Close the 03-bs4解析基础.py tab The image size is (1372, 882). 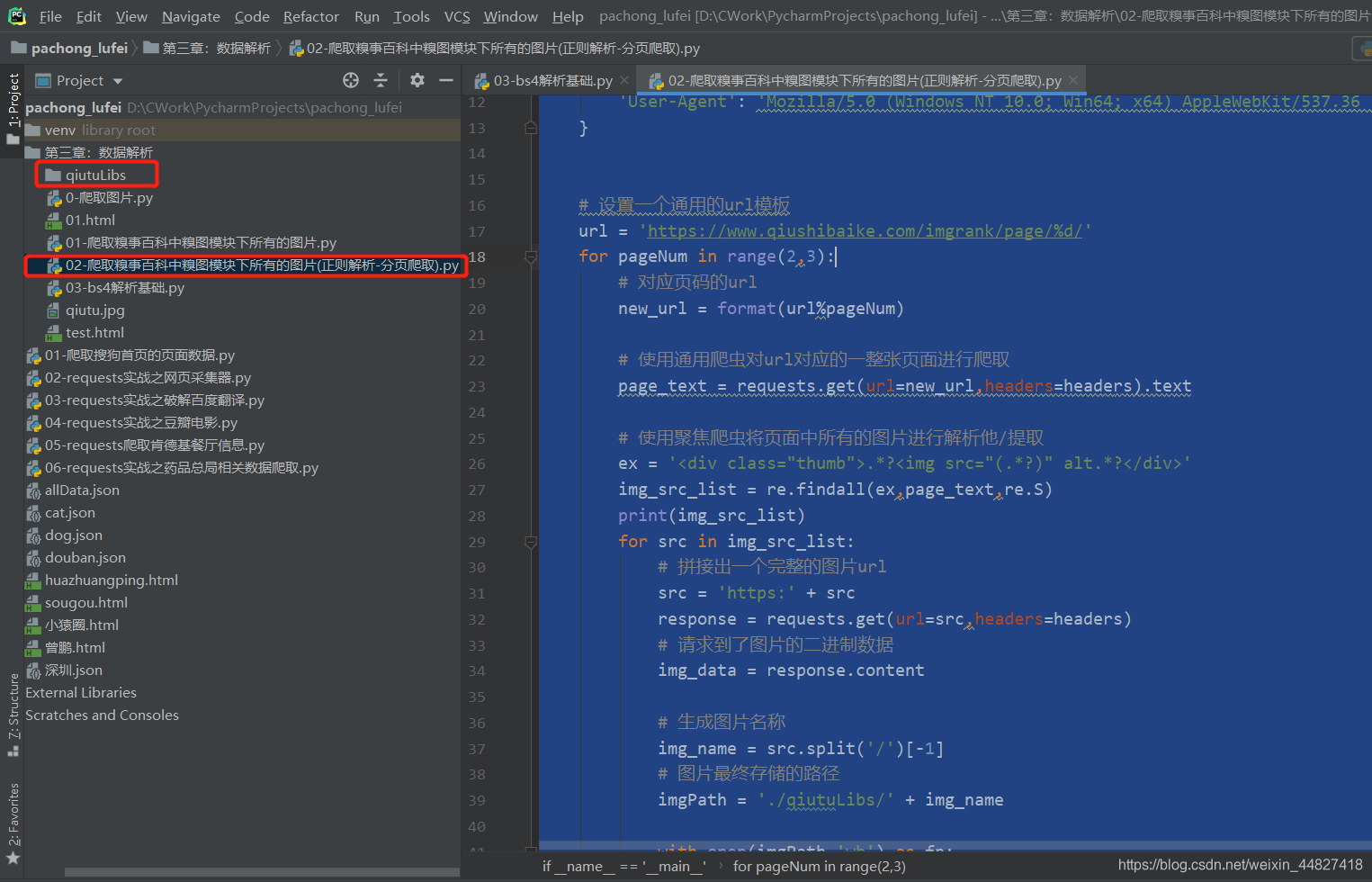coord(624,81)
